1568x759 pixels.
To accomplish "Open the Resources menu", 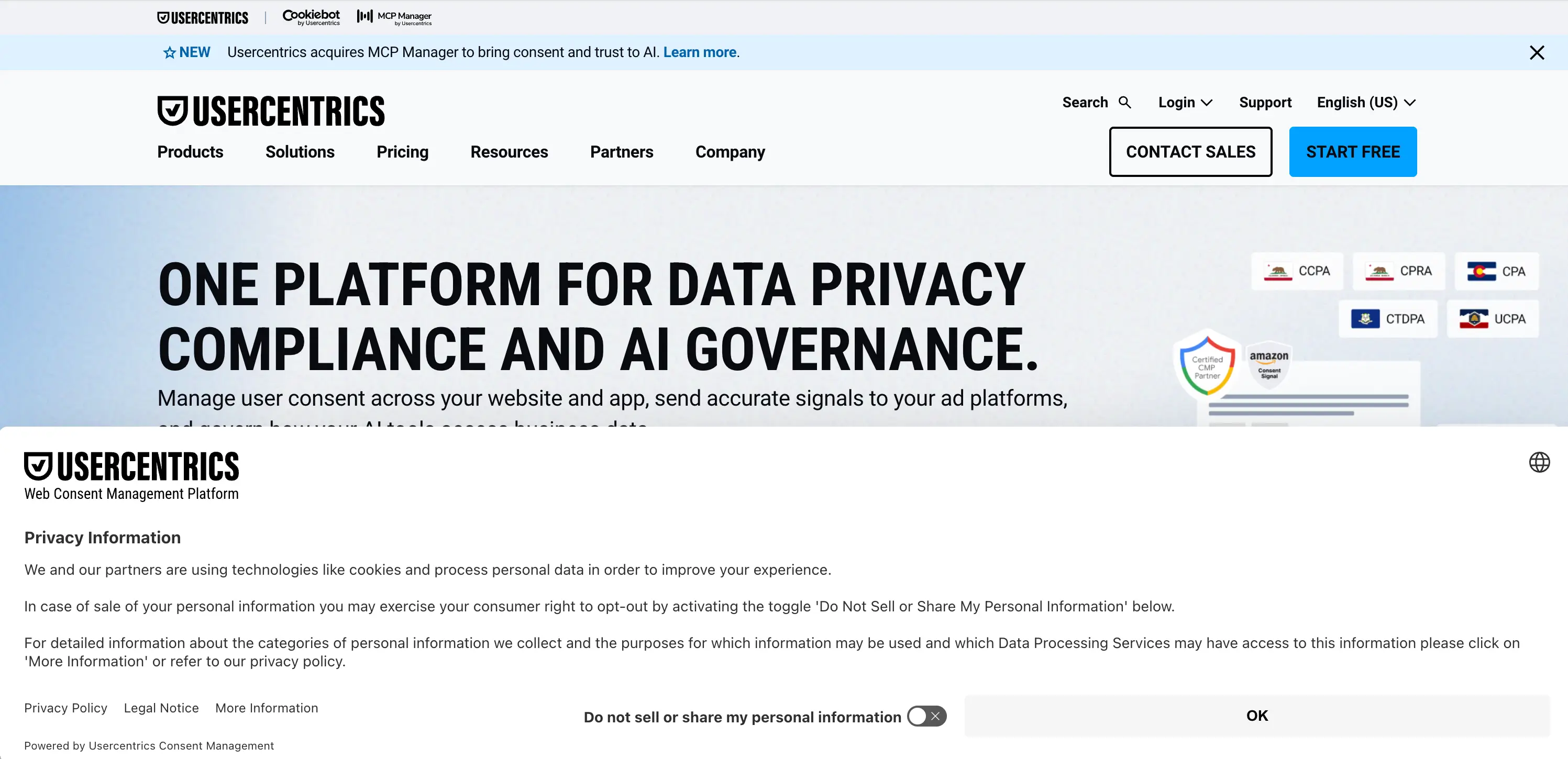I will point(509,151).
